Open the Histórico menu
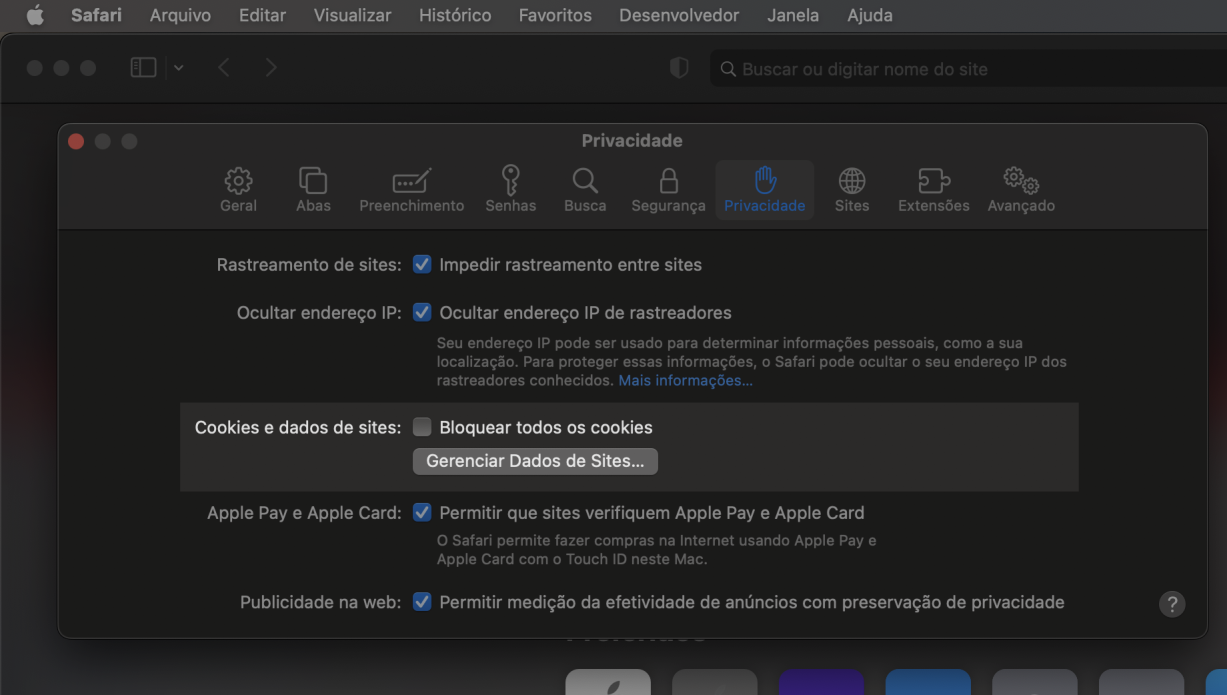1227x695 pixels. [x=455, y=15]
